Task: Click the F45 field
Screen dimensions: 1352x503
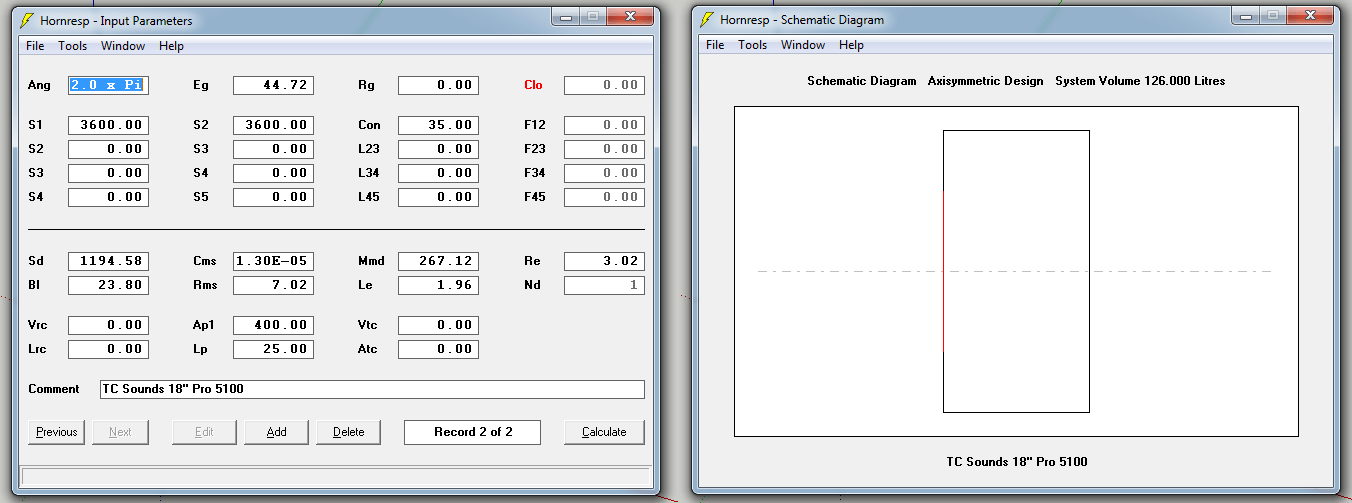Action: pos(604,197)
